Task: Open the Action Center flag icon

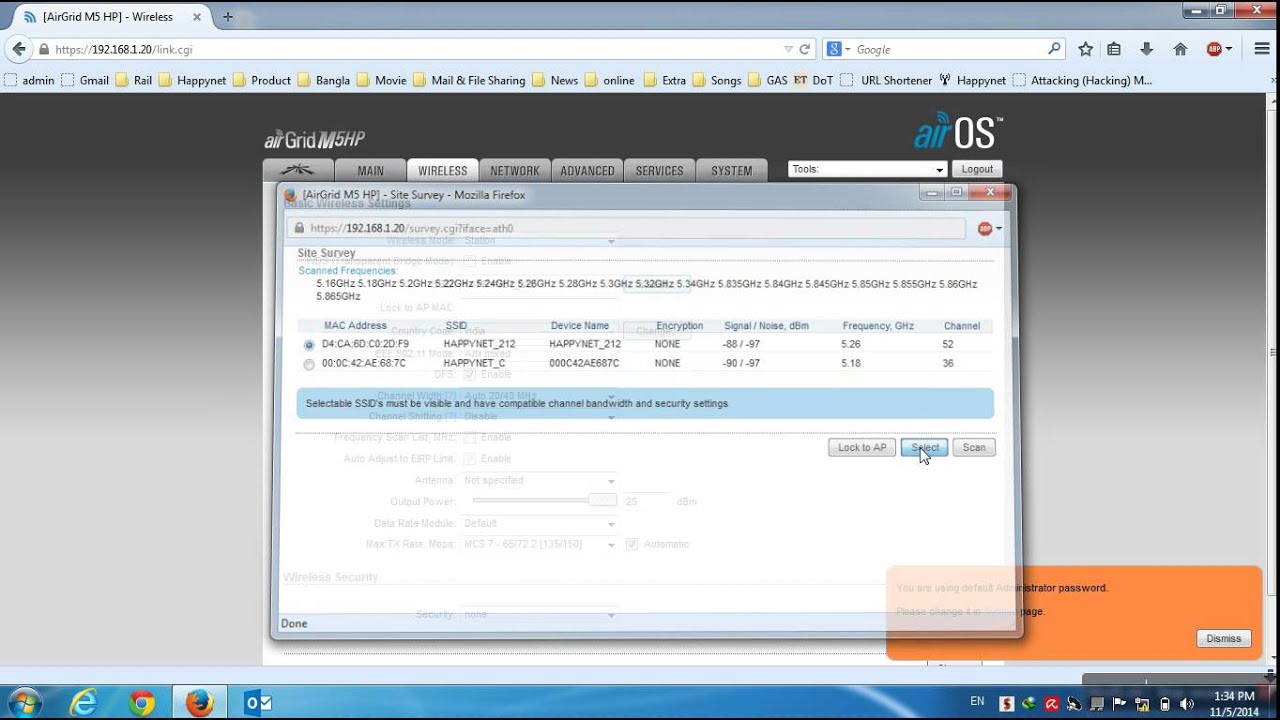Action: pos(1119,703)
